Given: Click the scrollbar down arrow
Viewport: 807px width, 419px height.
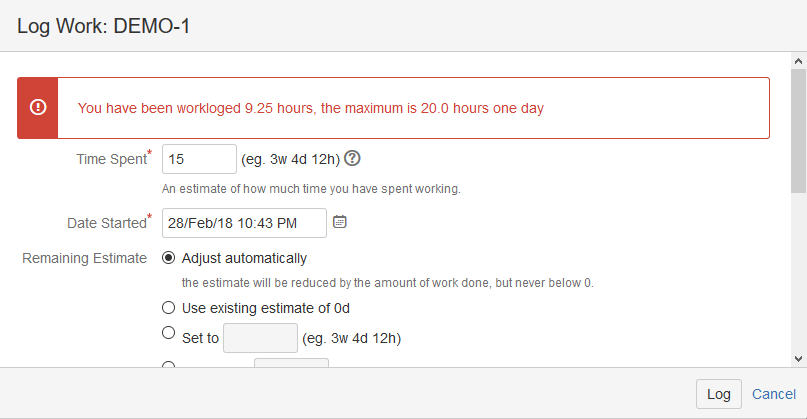Looking at the screenshot, I should click(x=798, y=358).
